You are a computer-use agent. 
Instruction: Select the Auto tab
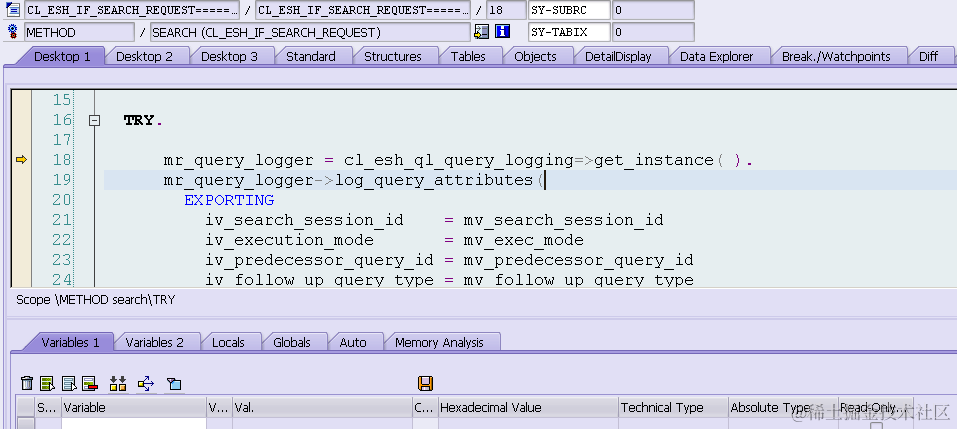[x=353, y=342]
